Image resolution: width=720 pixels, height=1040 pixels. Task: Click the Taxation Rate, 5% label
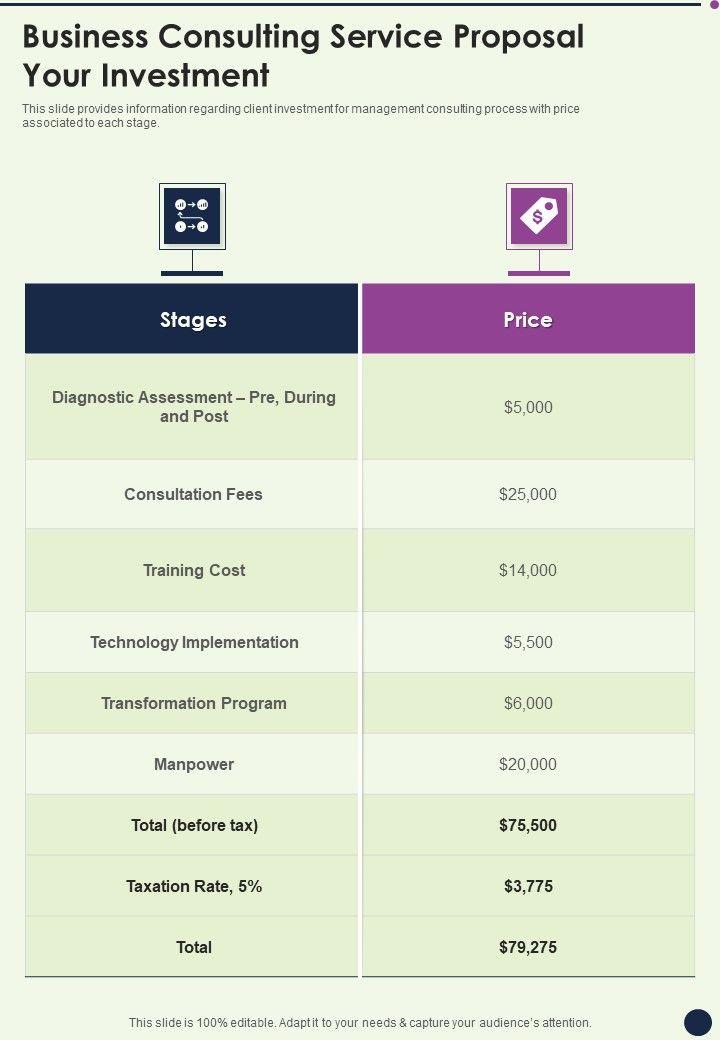193,886
